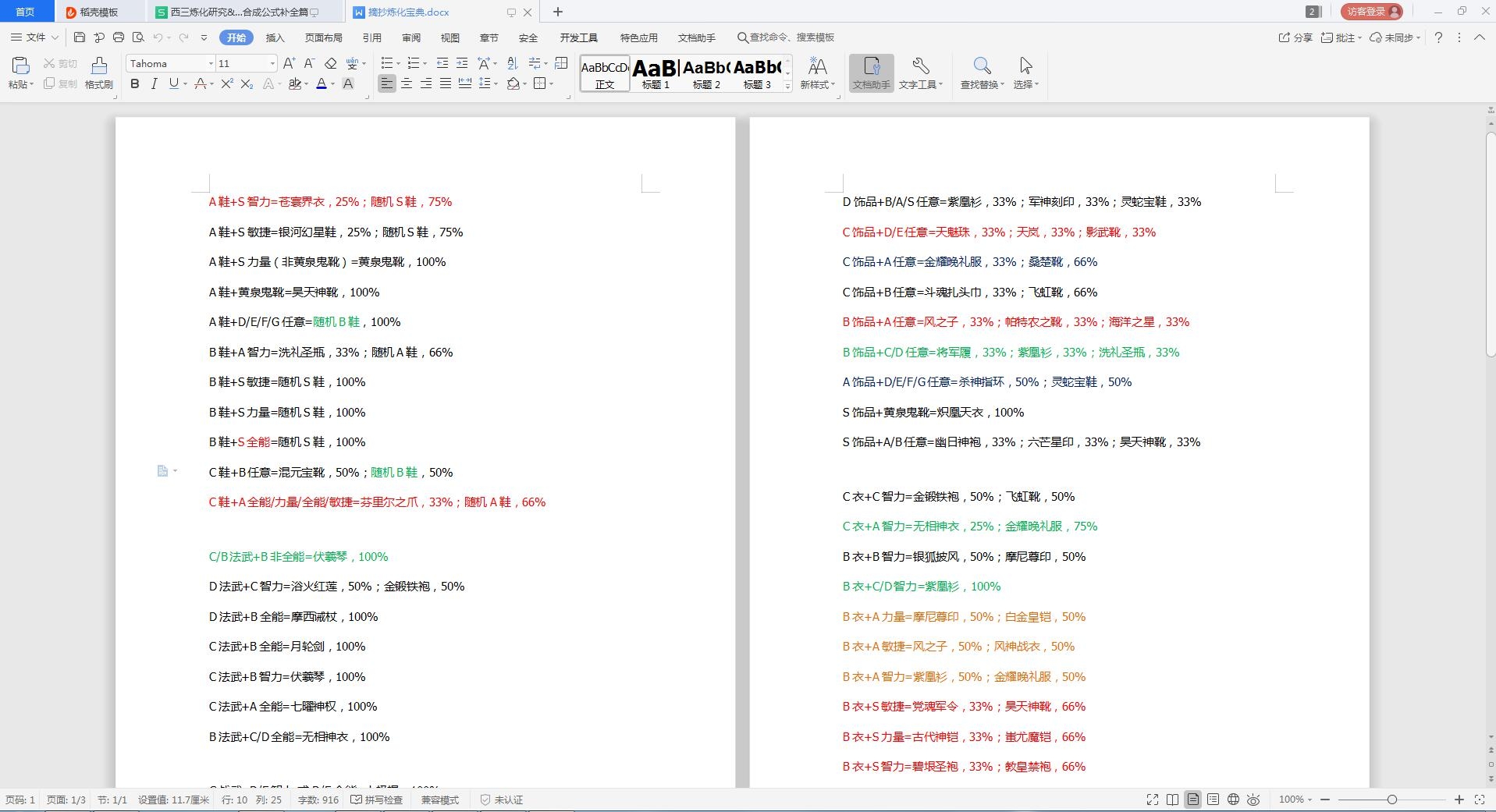Click the help question mark icon
1496x812 pixels.
click(1438, 37)
